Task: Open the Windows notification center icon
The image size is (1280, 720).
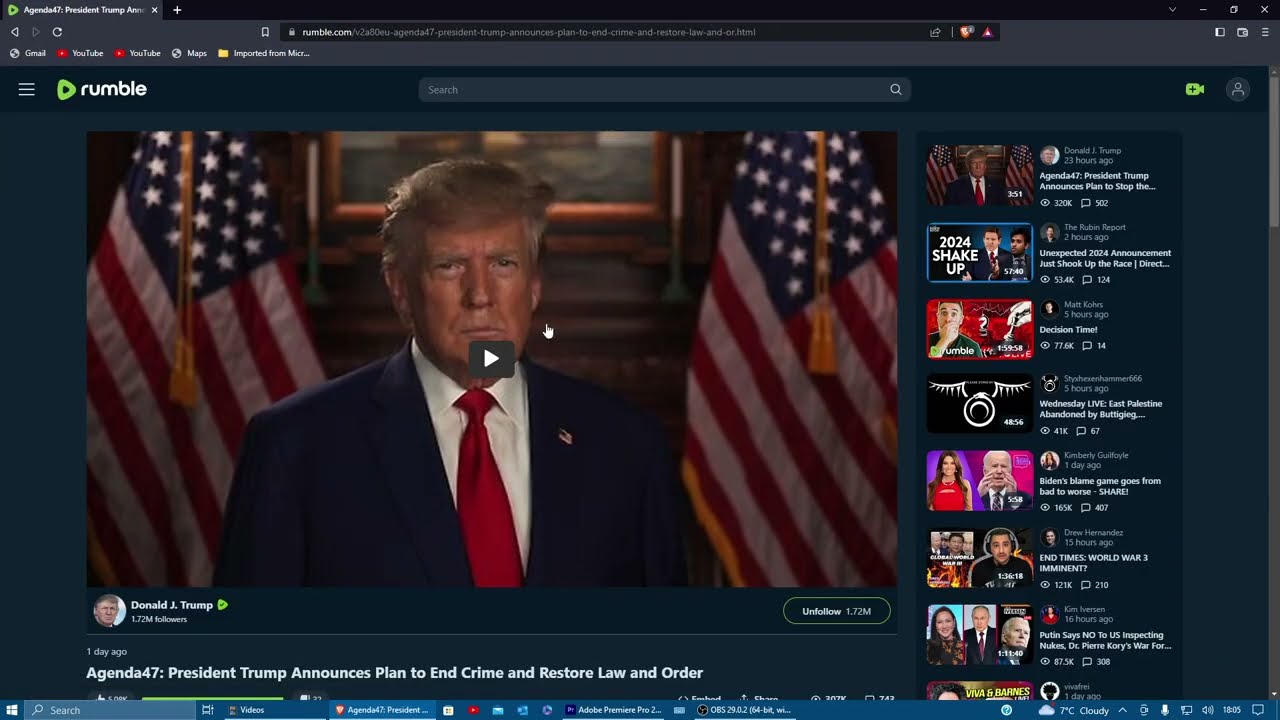Action: (1258, 710)
